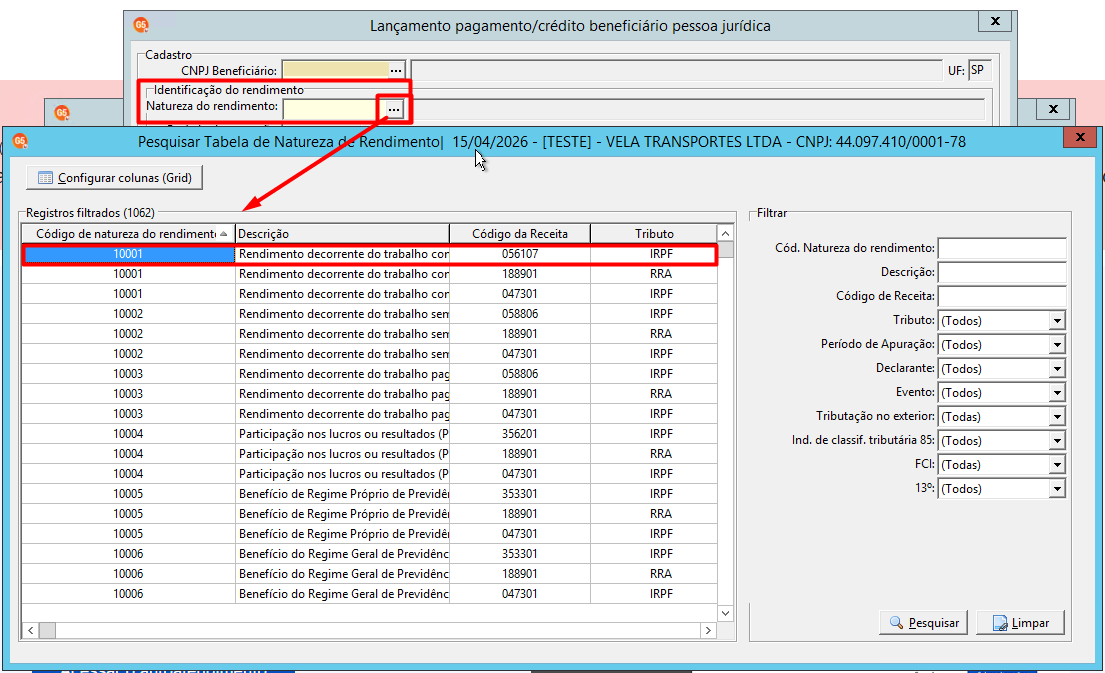Click the G5 icon in the background window
The image size is (1105, 673).
[62, 113]
